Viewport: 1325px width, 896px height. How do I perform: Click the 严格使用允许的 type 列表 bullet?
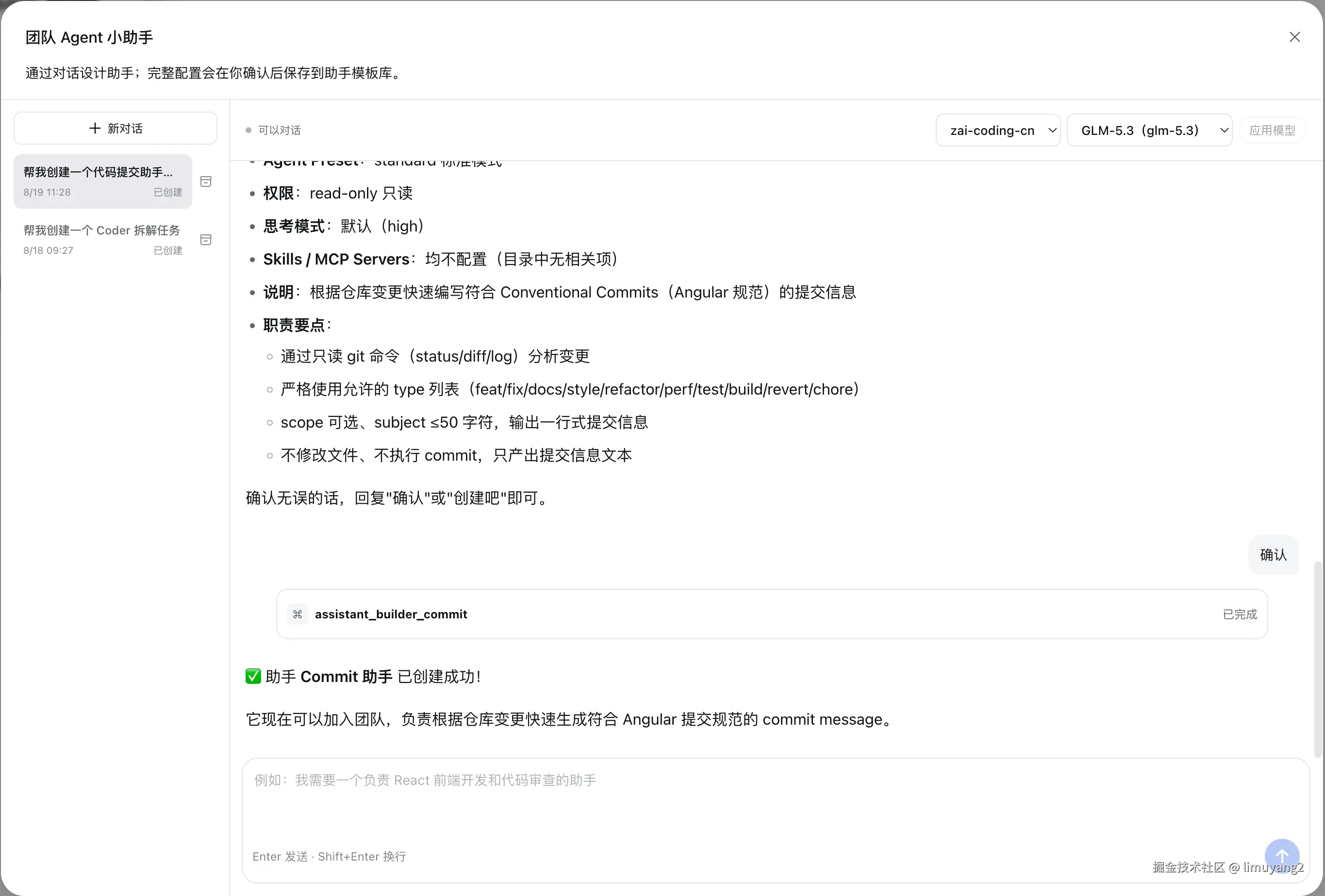(570, 389)
